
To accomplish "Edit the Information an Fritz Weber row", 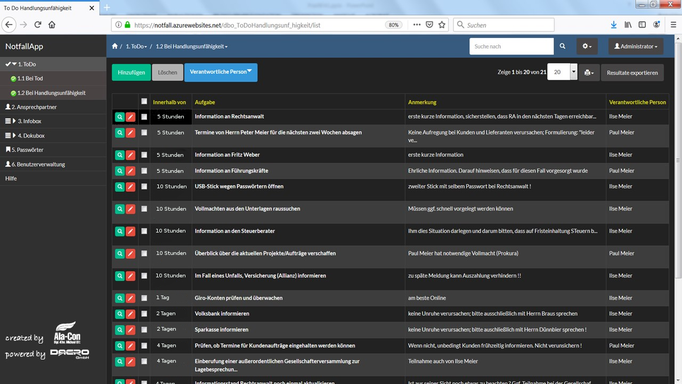I will click(130, 155).
